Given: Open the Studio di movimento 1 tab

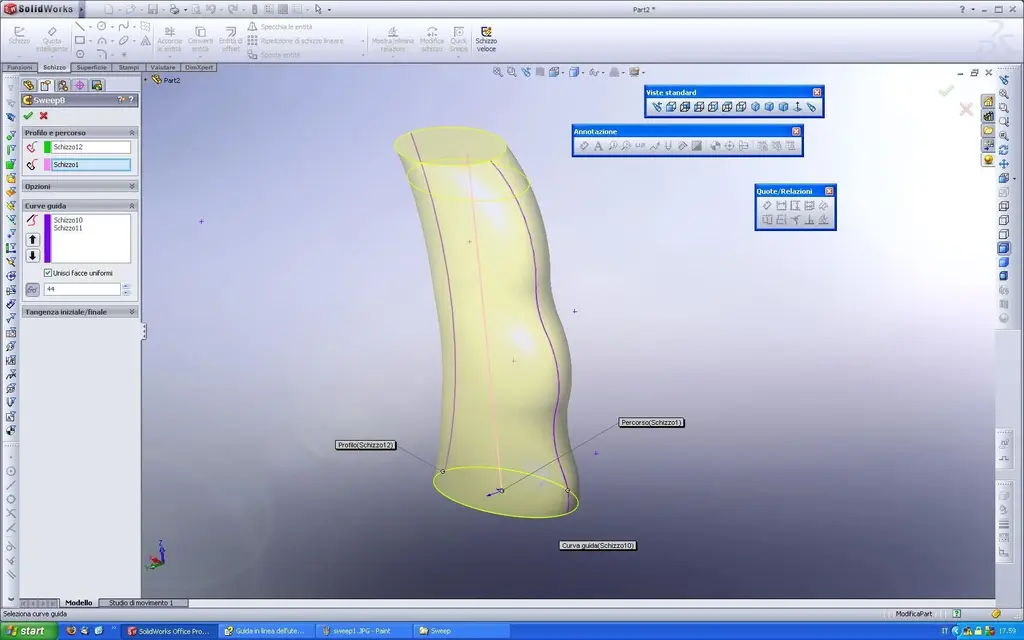Looking at the screenshot, I should (x=143, y=603).
